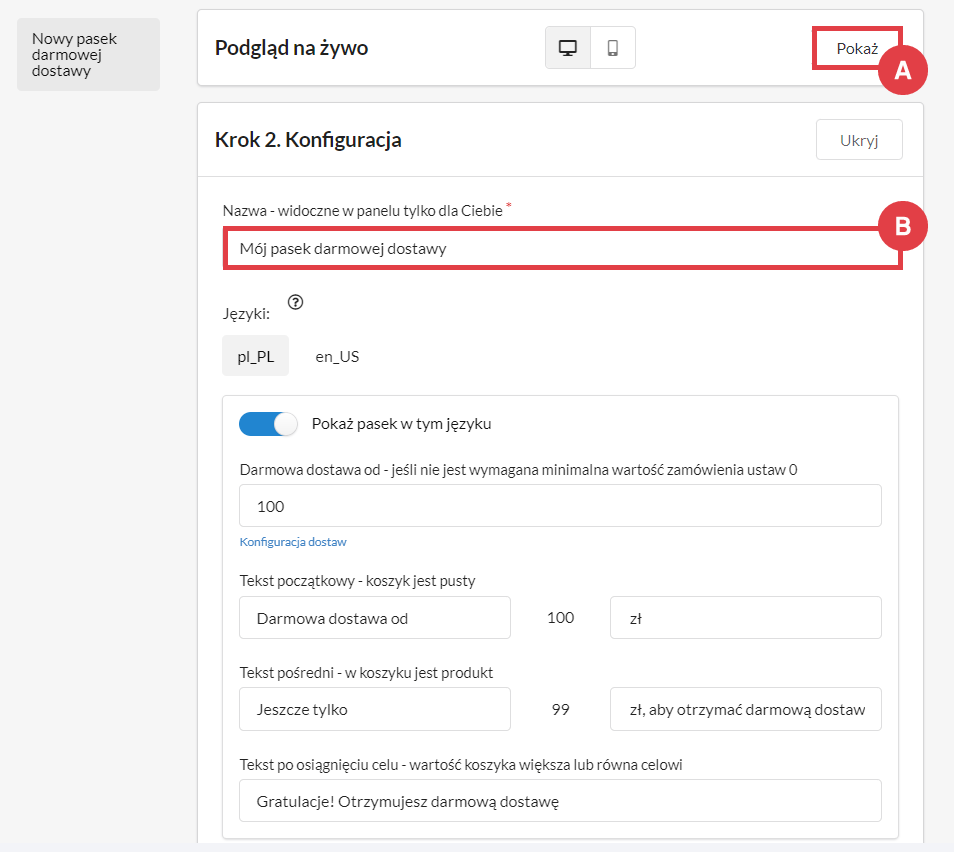Switch preview to mobile phone icon
Screen dimensions: 954x852
(613, 48)
